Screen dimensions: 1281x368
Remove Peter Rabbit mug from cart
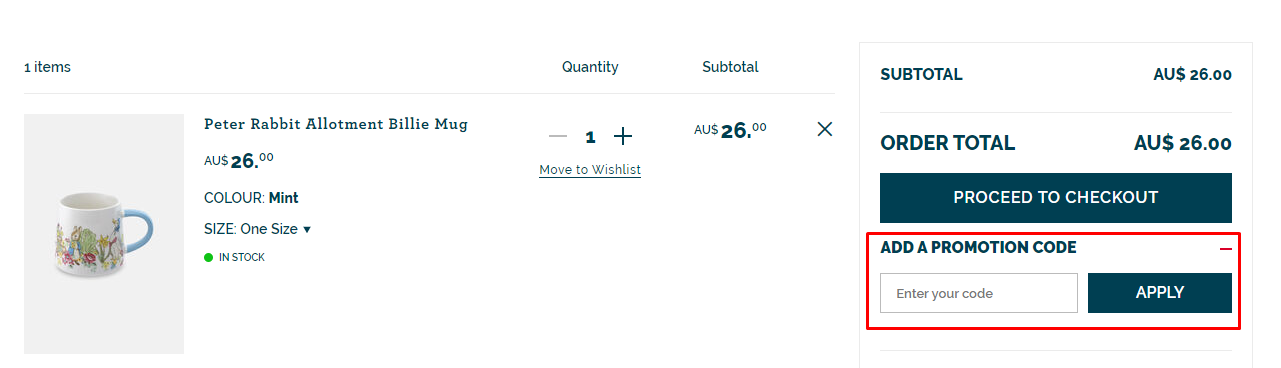point(825,129)
